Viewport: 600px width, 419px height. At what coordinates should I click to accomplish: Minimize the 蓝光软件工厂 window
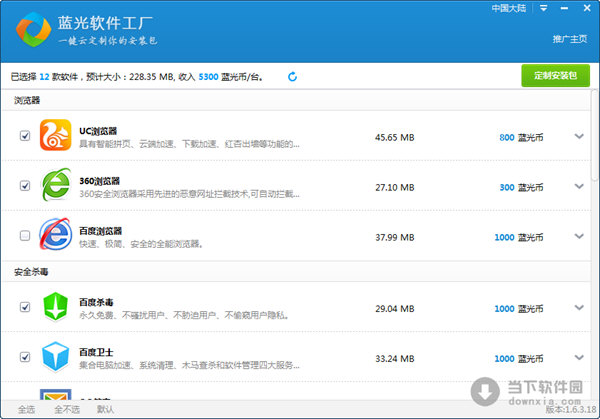pyautogui.click(x=564, y=8)
